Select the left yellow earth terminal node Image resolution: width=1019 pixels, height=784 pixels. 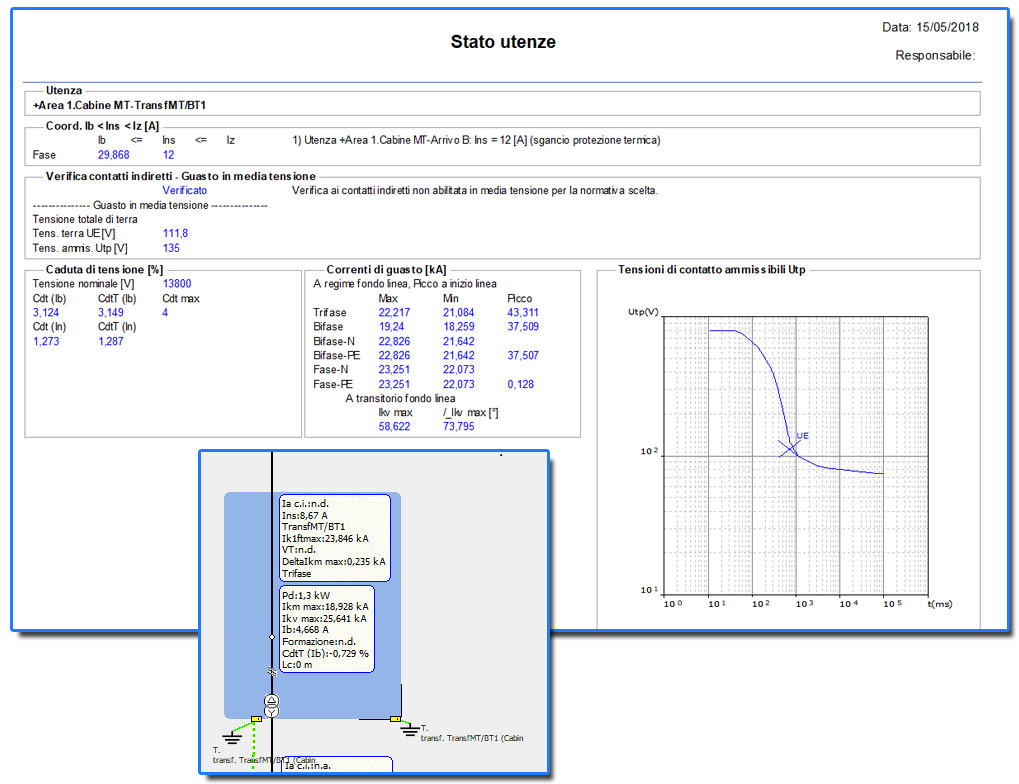(257, 718)
